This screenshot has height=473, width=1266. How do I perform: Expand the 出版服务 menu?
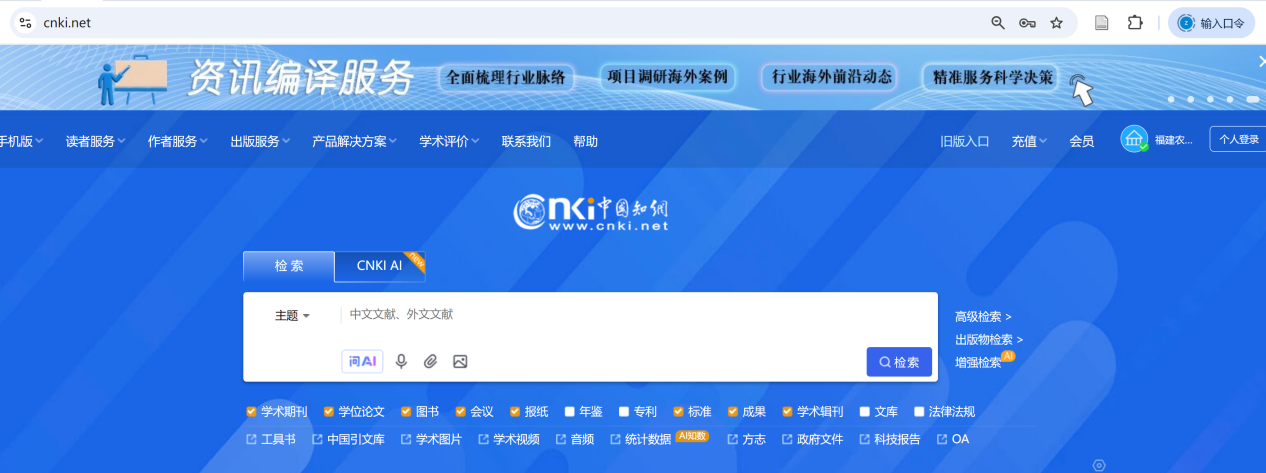point(260,141)
